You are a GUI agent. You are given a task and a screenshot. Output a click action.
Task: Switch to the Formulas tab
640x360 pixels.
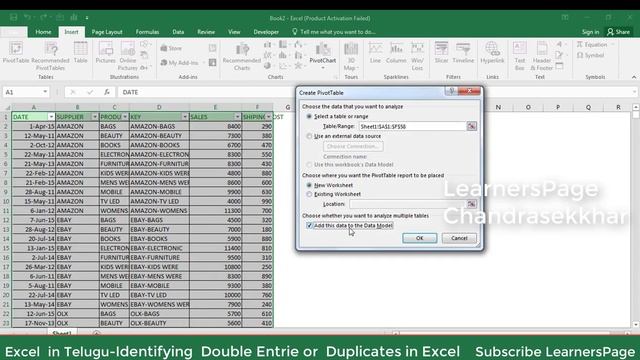[147, 32]
